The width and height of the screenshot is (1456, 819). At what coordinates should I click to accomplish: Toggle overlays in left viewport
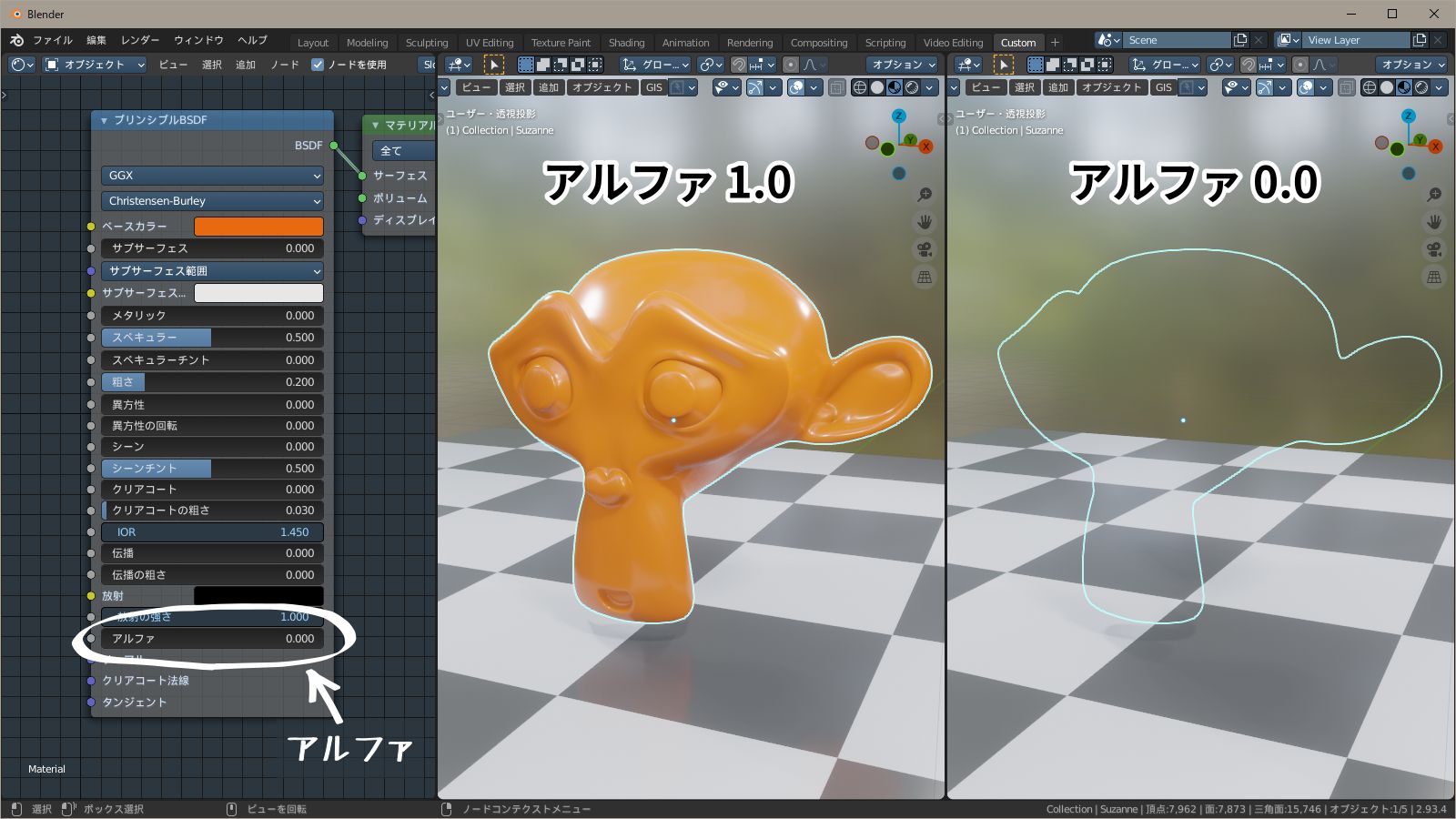click(x=796, y=87)
